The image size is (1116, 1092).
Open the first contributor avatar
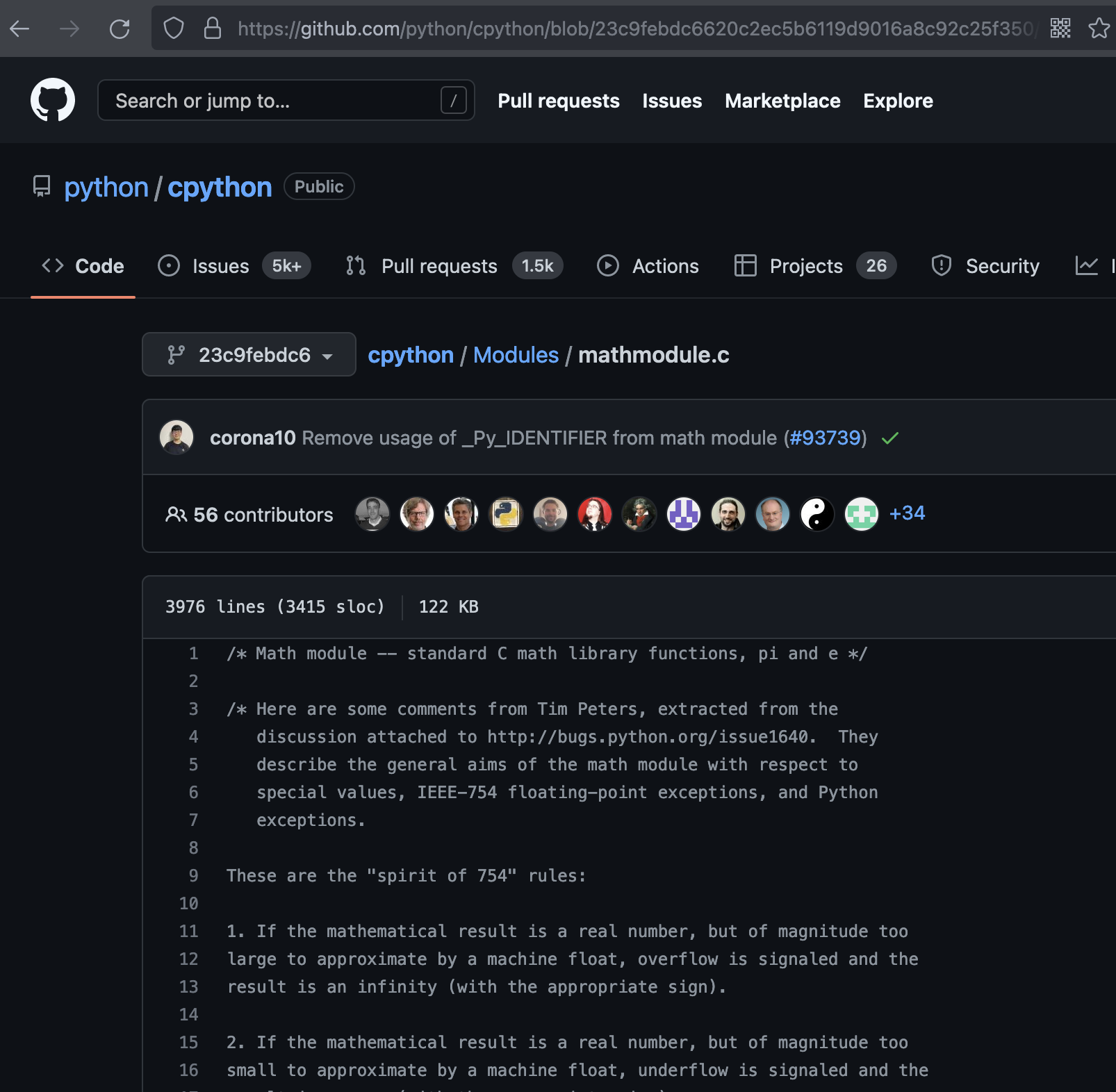click(x=372, y=514)
